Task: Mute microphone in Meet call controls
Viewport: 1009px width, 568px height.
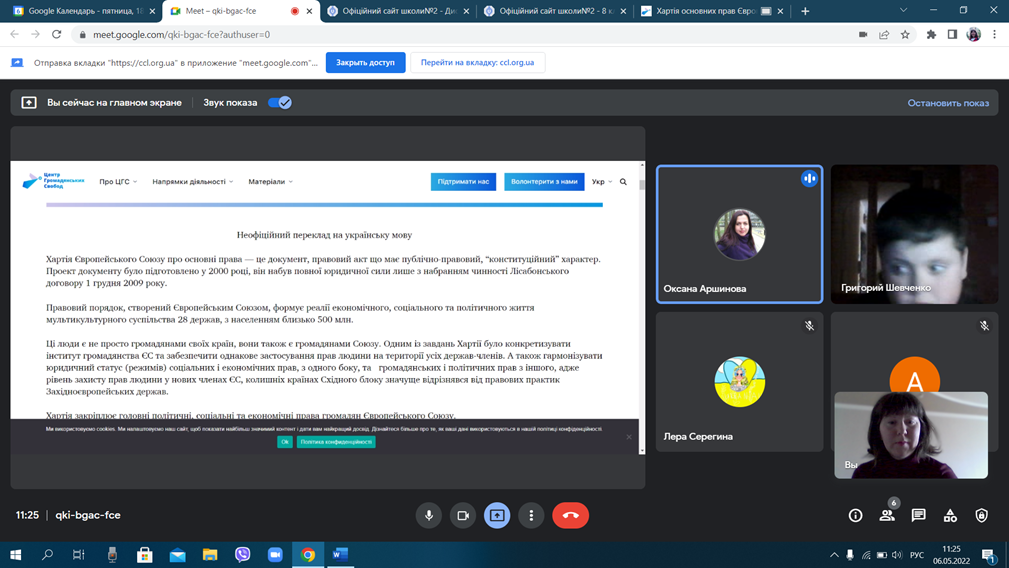Action: point(429,515)
